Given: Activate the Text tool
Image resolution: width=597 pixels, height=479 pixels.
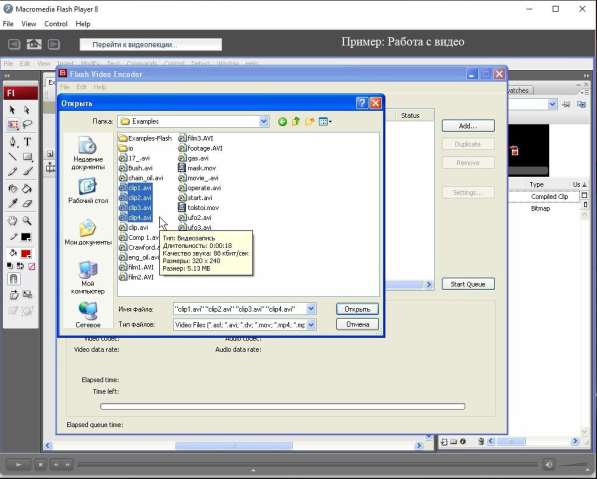Looking at the screenshot, I should point(27,142).
